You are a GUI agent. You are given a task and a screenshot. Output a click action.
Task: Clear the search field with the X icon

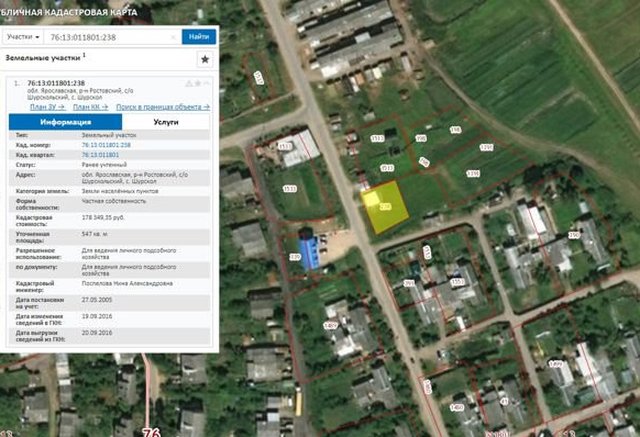(173, 37)
